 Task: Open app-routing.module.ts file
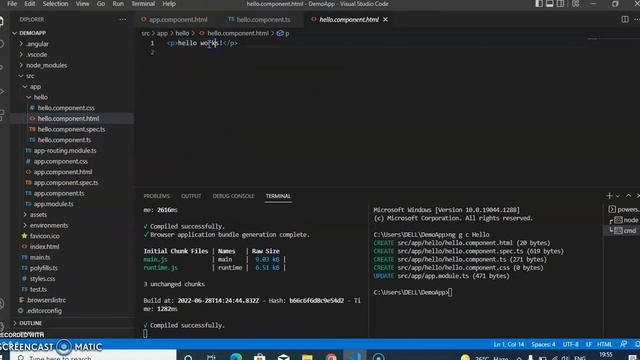tap(65, 151)
